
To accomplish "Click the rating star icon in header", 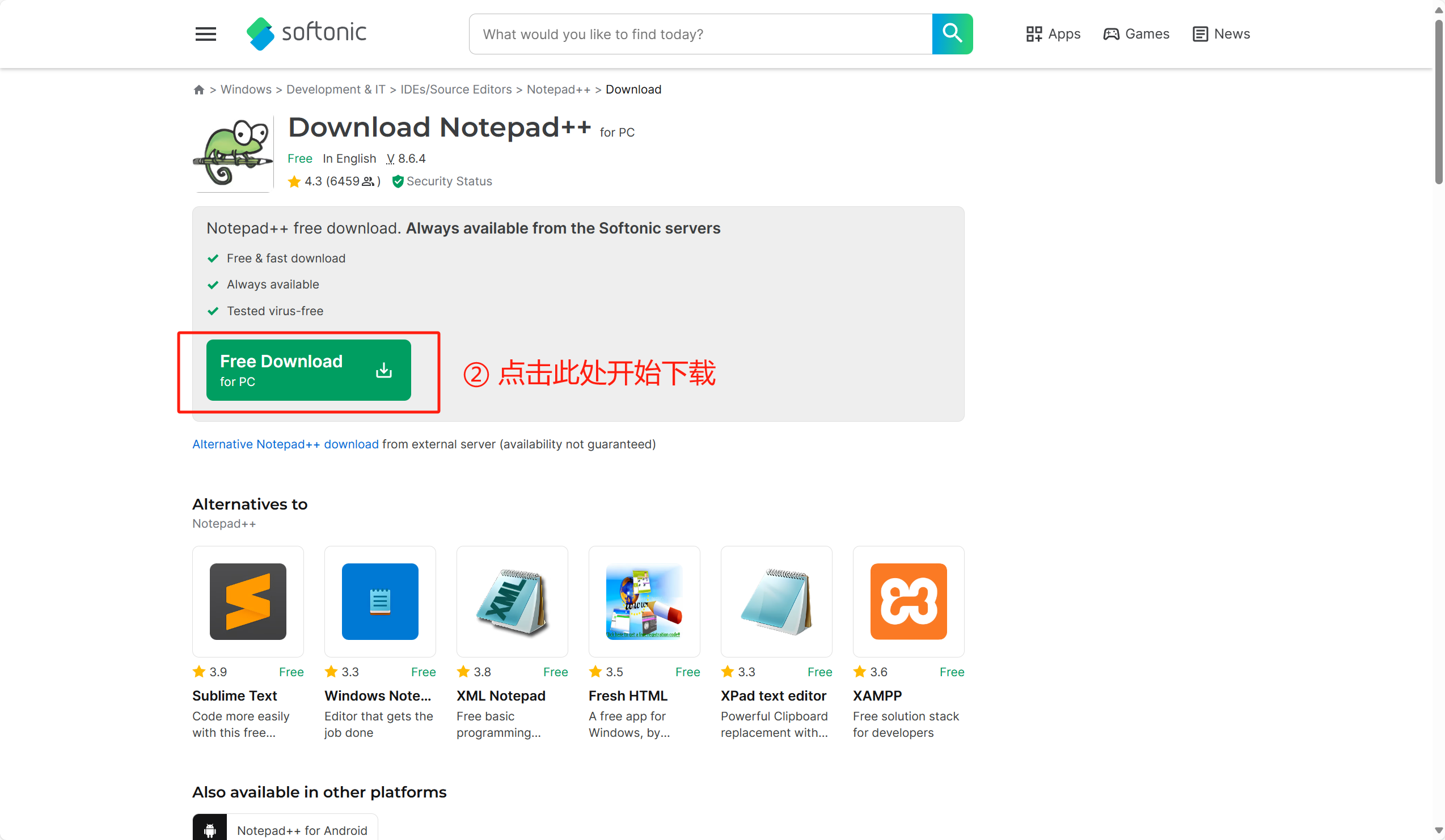I will (294, 181).
